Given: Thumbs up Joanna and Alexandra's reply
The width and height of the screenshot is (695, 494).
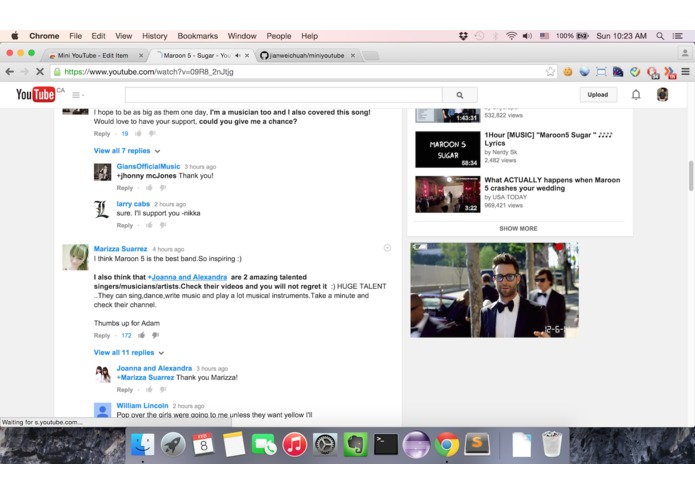Looking at the screenshot, I should coord(149,389).
